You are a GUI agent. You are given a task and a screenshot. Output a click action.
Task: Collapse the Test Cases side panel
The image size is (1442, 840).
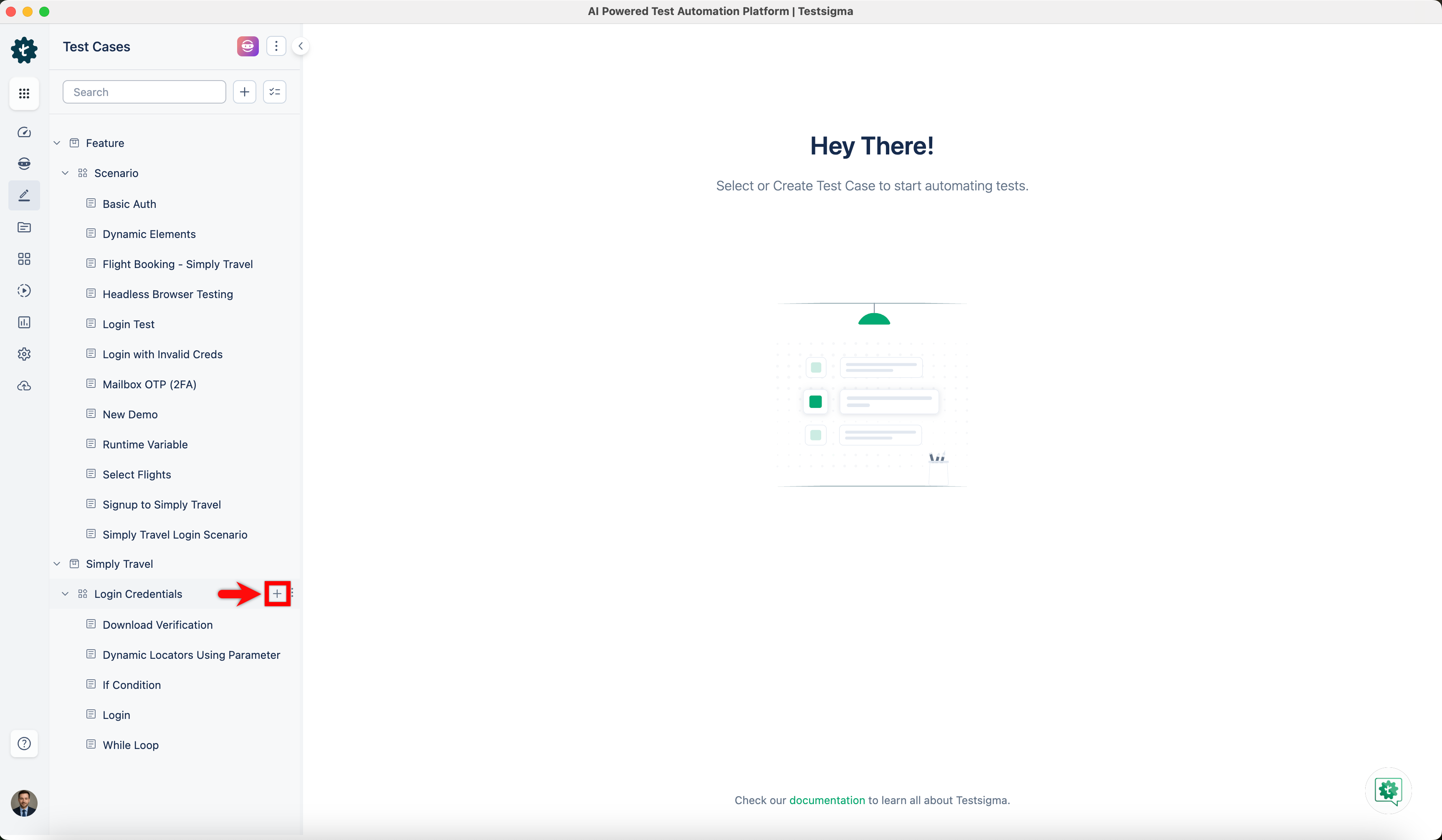pos(301,46)
